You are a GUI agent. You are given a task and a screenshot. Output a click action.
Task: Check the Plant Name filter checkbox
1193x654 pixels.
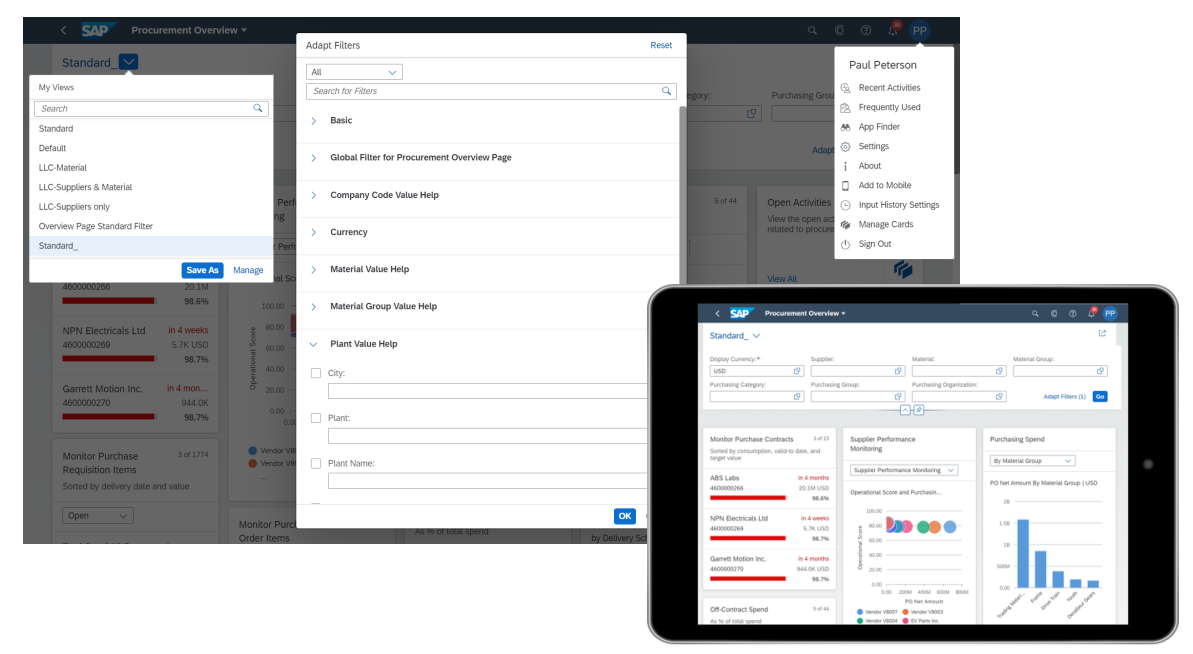pyautogui.click(x=316, y=463)
